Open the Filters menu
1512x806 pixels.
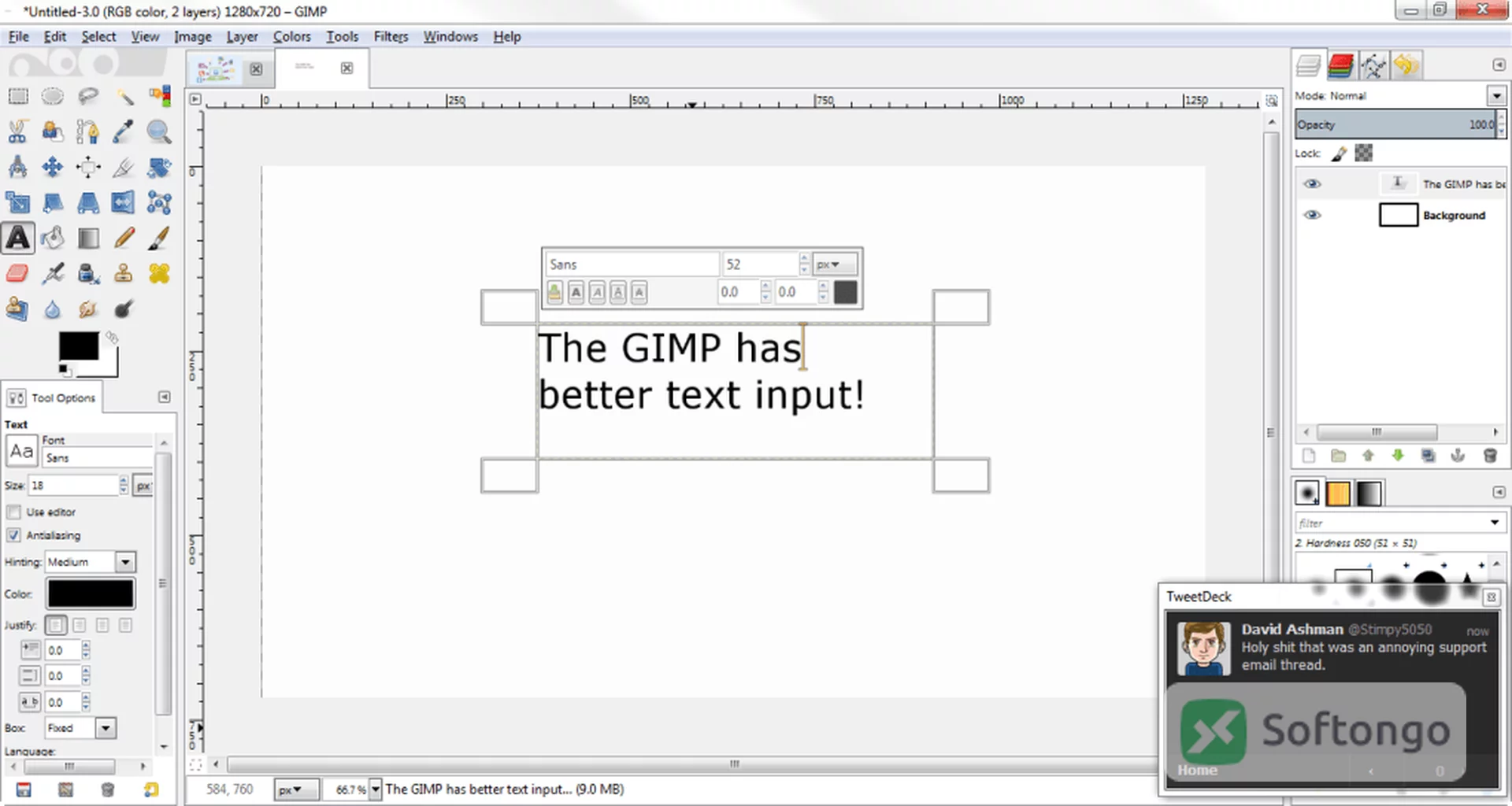tap(391, 36)
